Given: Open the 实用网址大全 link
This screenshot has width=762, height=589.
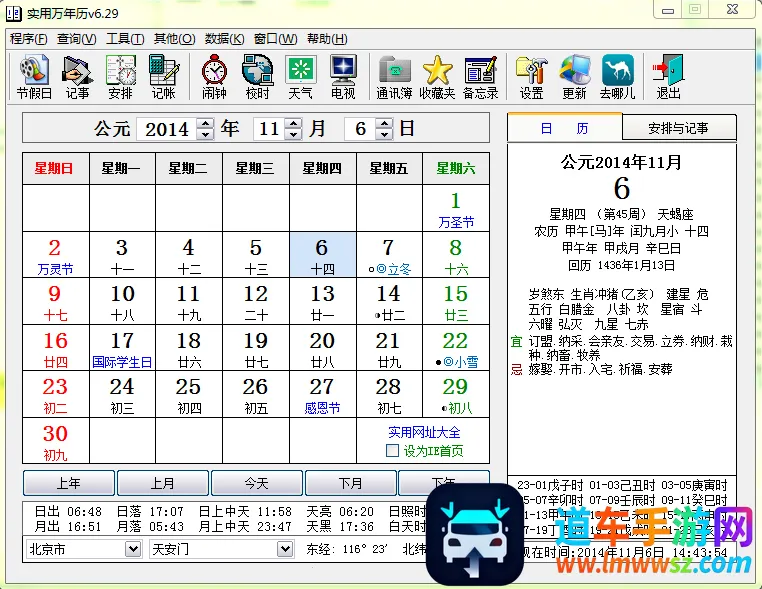Looking at the screenshot, I should (x=424, y=432).
